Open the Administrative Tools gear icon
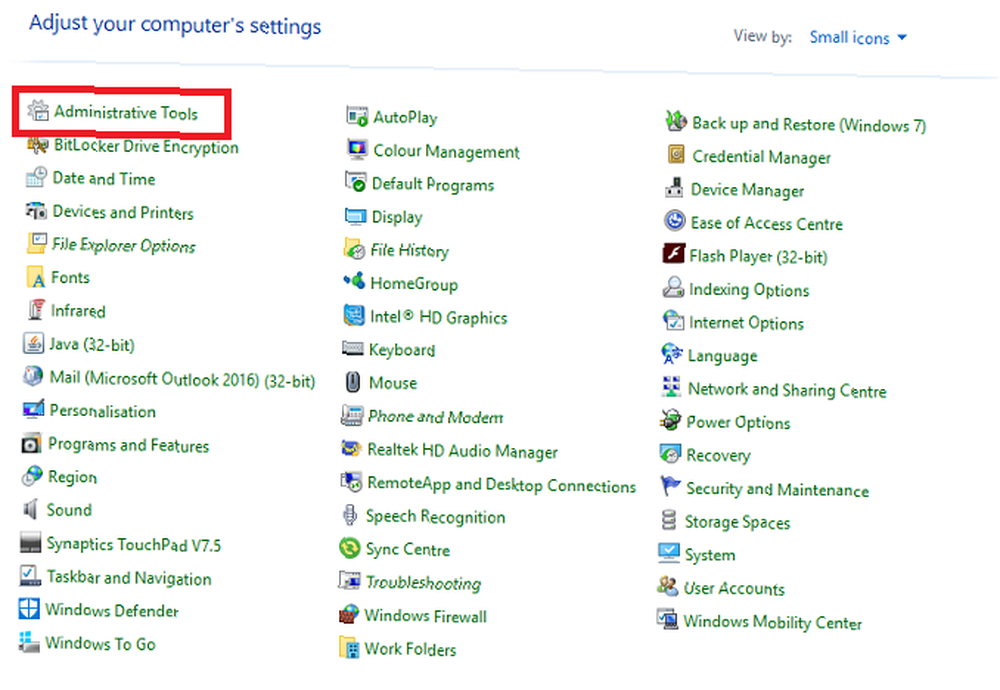The height and width of the screenshot is (690, 1000). (38, 111)
